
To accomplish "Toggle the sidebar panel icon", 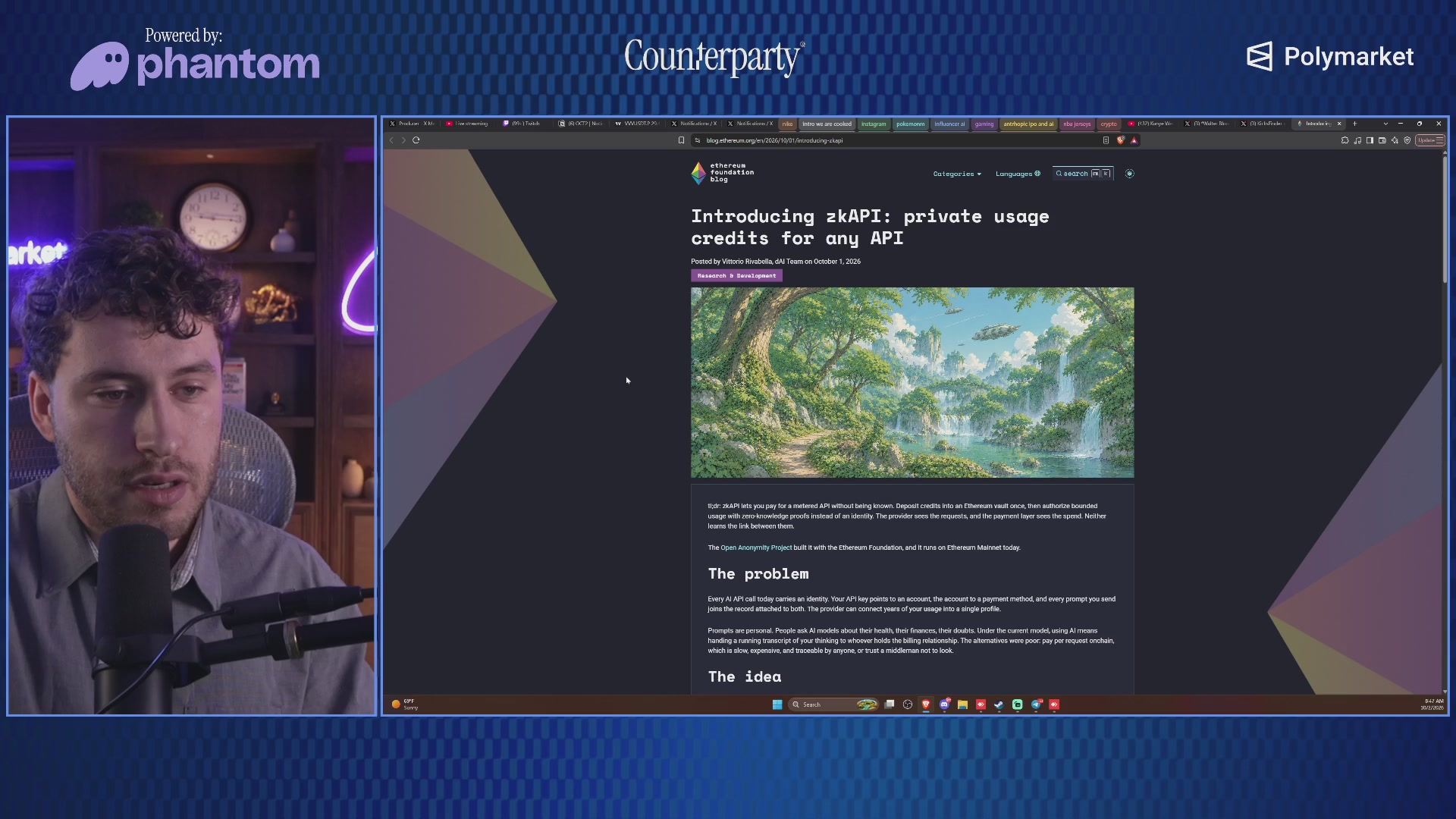I will [1370, 140].
